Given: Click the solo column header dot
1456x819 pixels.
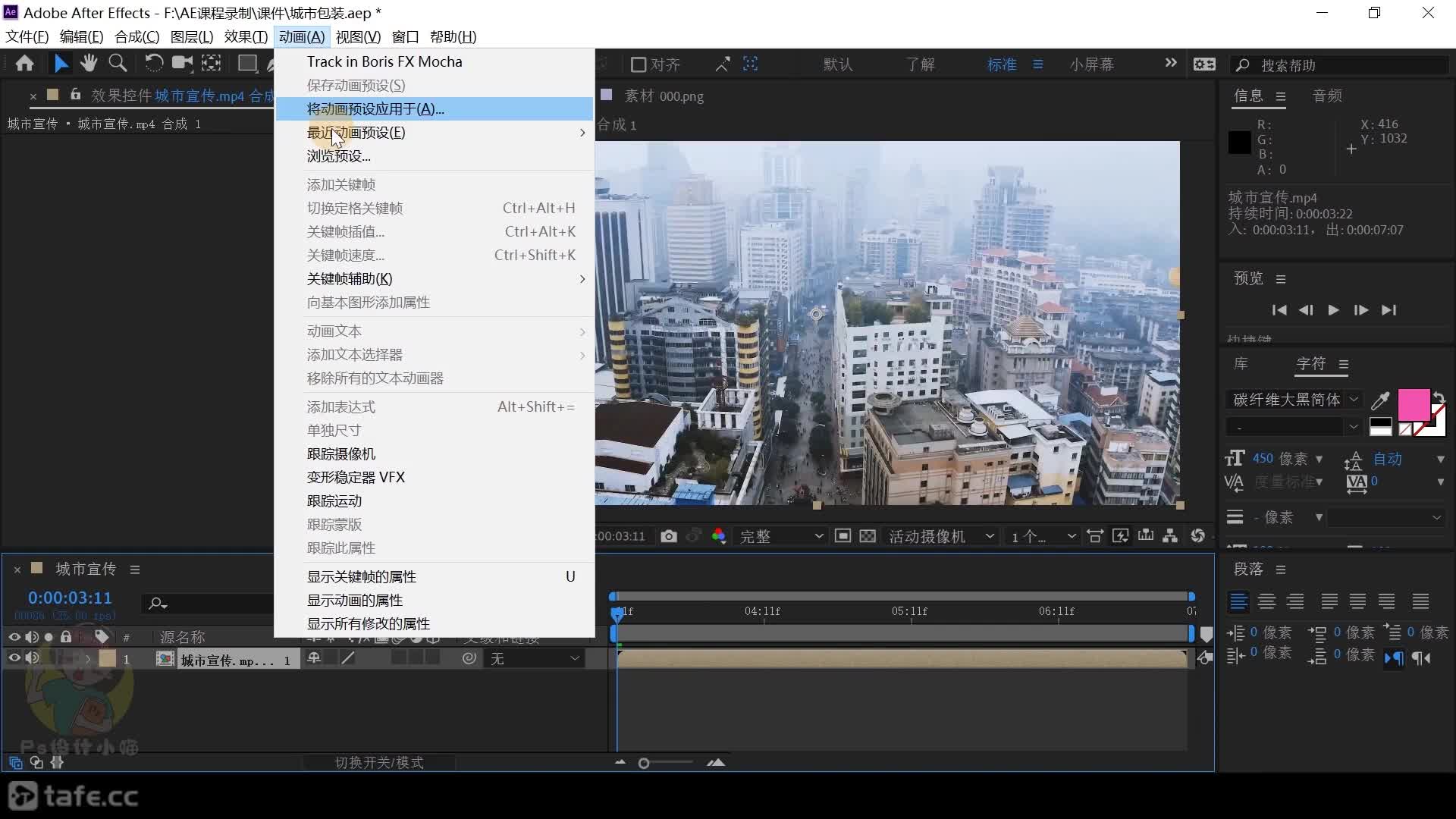Looking at the screenshot, I should point(49,637).
